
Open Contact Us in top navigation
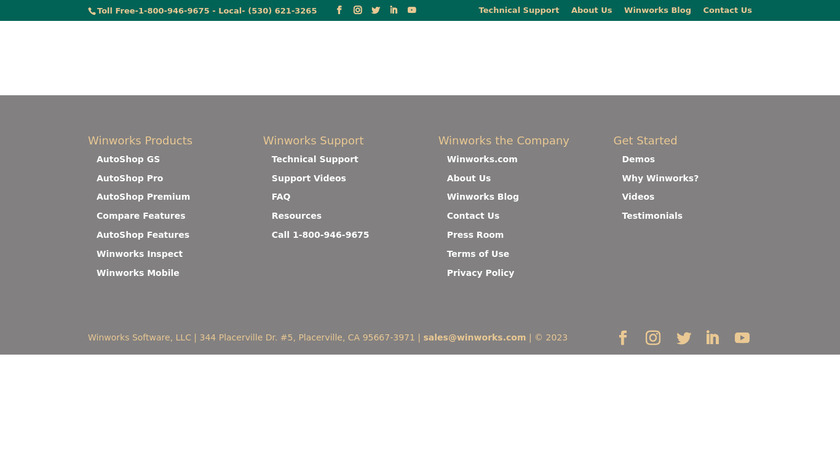pos(728,10)
